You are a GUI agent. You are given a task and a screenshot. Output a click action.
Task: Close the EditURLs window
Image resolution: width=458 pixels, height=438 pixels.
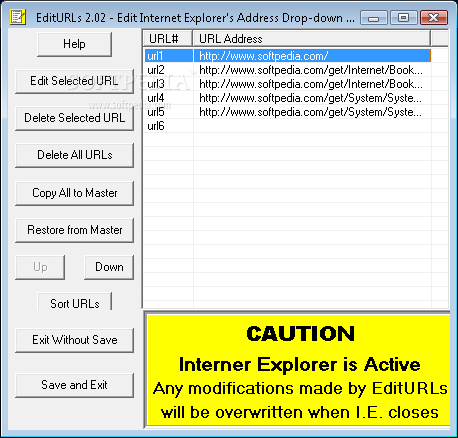coord(434,18)
